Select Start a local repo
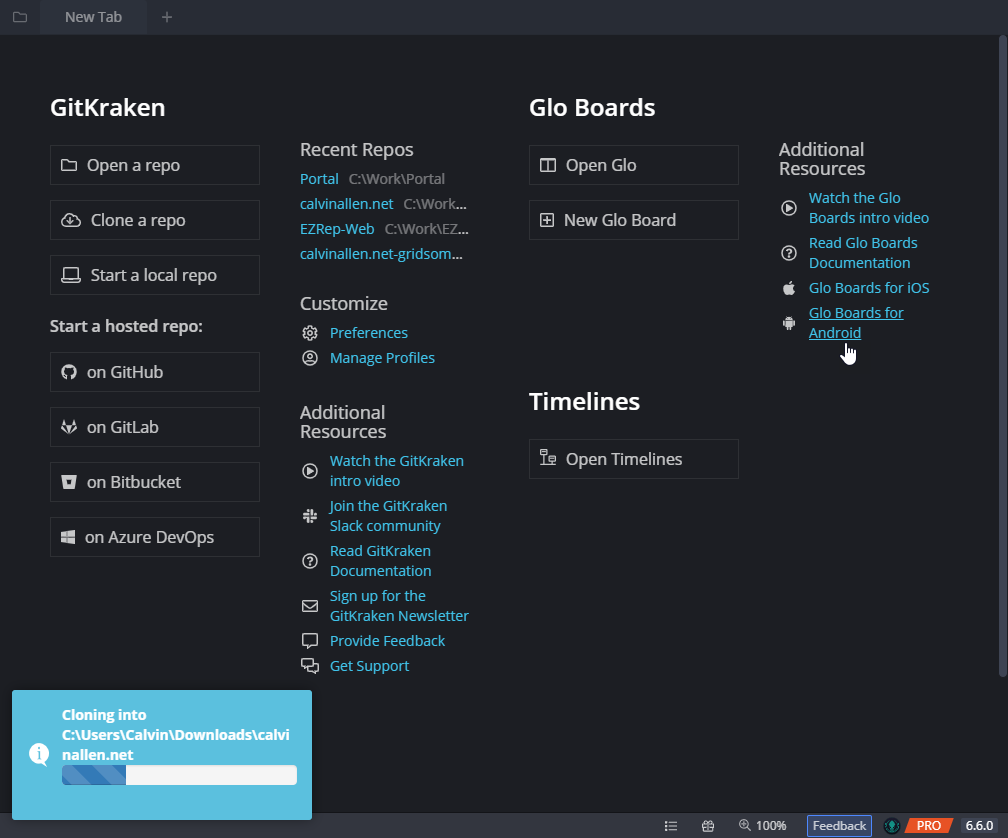 coord(155,275)
